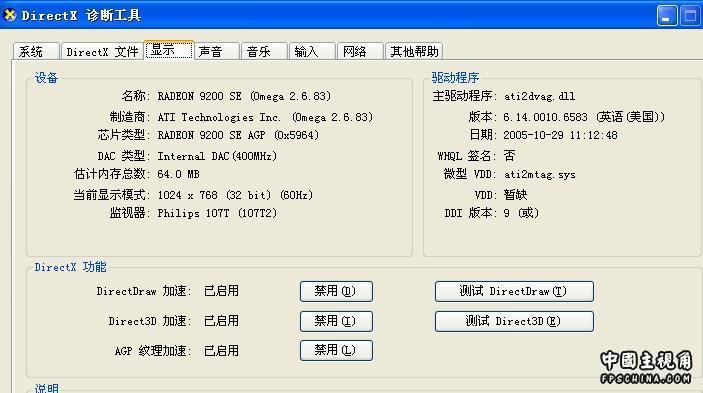
Task: Click the DirectX title bar icon
Action: pyautogui.click(x=9, y=15)
